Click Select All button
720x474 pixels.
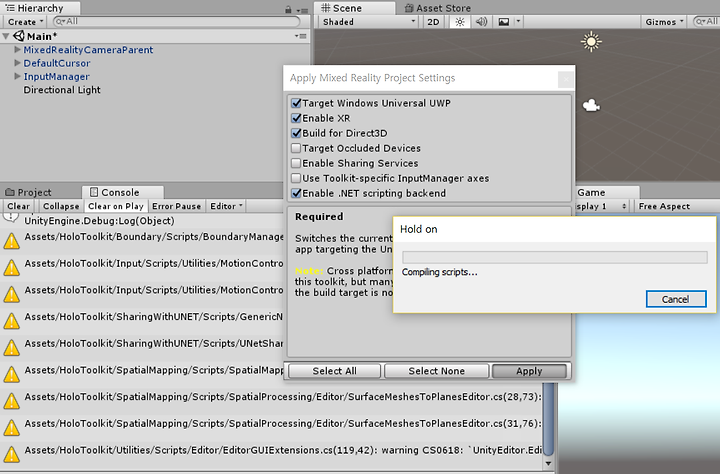(x=334, y=371)
